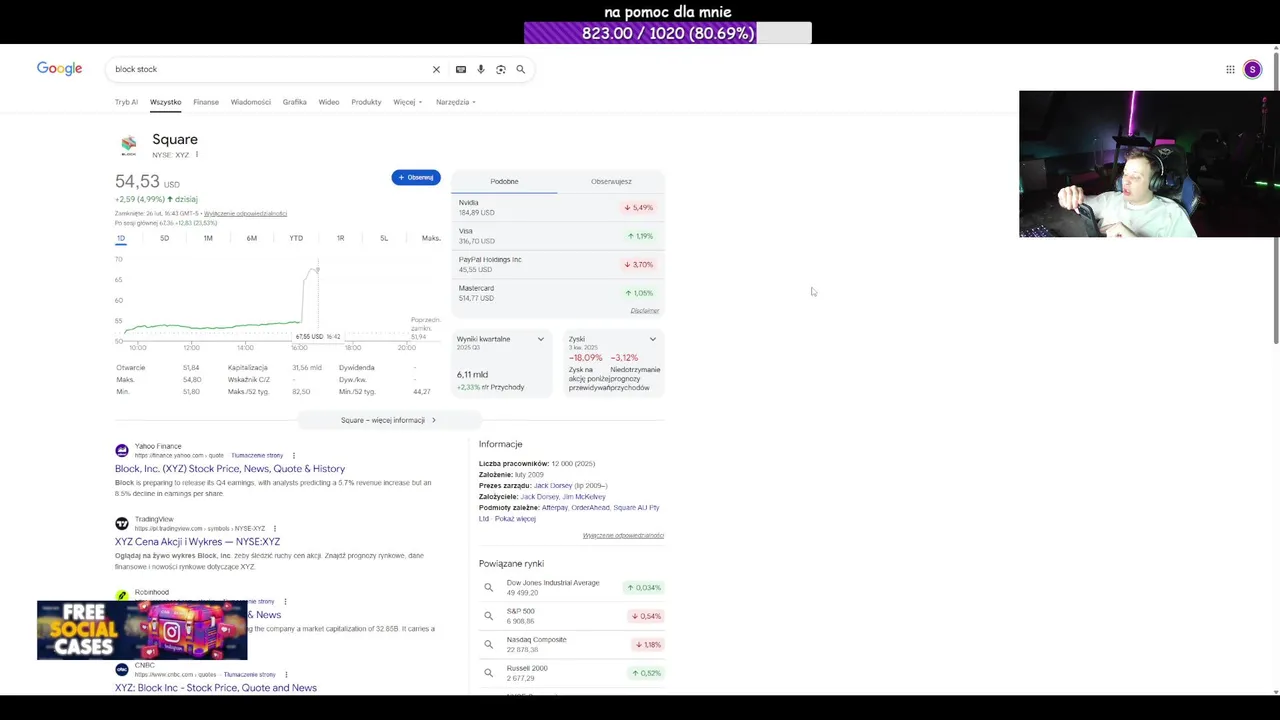The image size is (1280, 720).
Task: Open three-dot options for CNBC result
Action: click(x=286, y=675)
